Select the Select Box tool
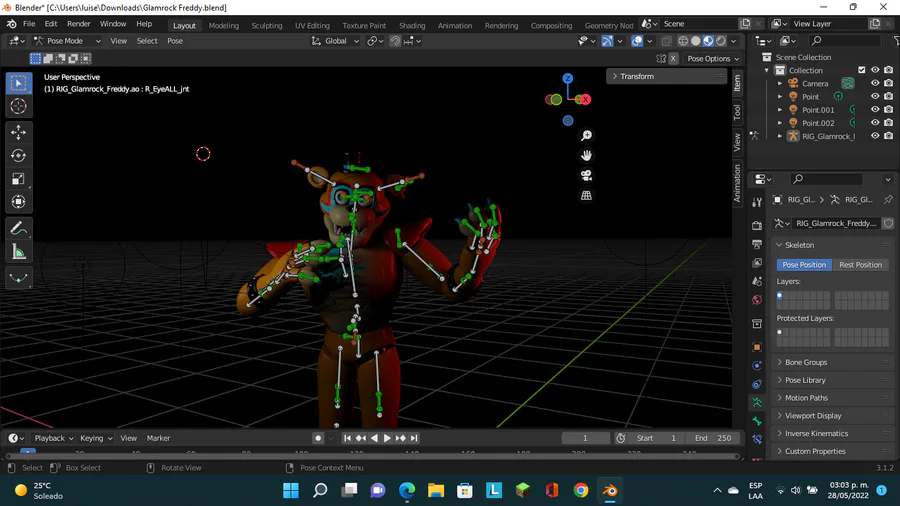900x506 pixels. coord(18,83)
